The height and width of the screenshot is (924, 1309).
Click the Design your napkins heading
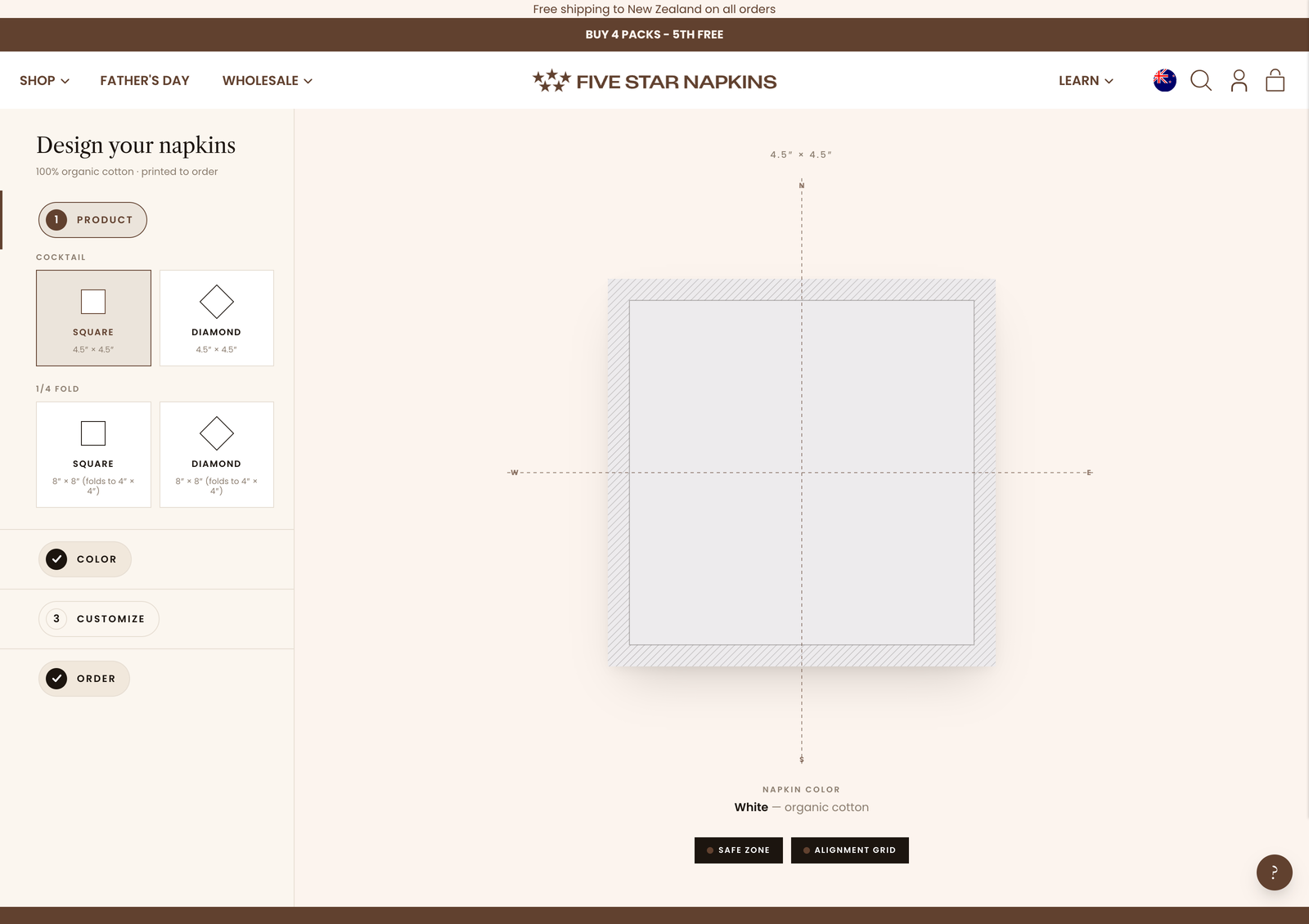136,146
